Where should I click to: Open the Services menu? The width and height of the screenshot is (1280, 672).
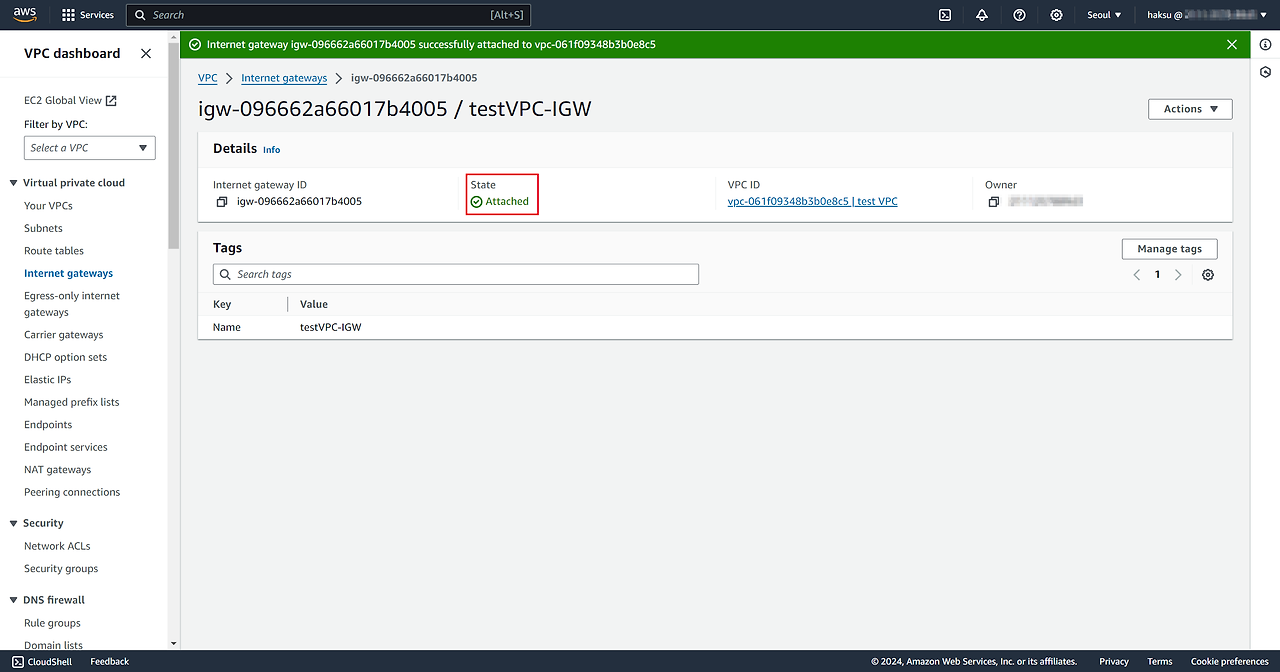[88, 15]
